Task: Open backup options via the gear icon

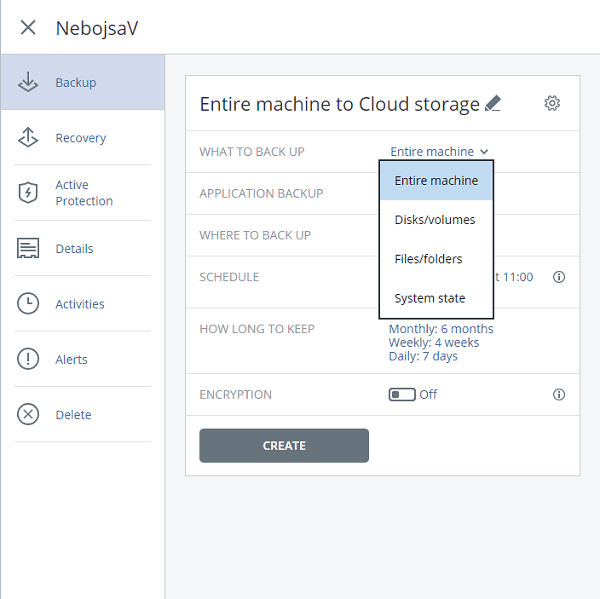Action: [x=552, y=103]
